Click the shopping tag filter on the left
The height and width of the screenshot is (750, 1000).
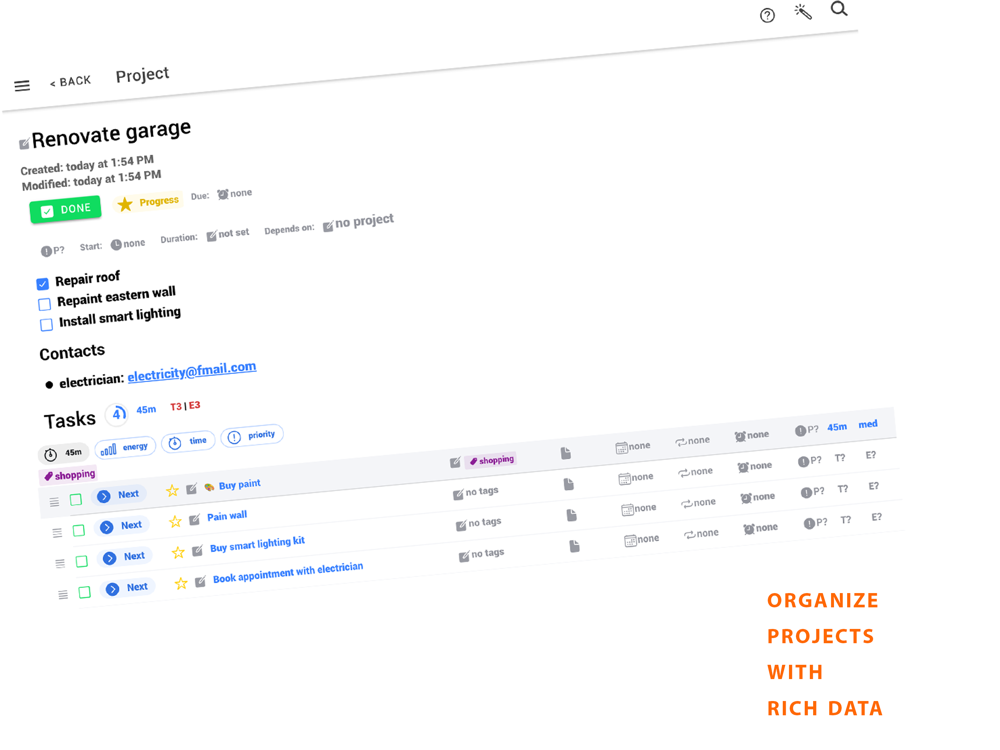tap(70, 475)
